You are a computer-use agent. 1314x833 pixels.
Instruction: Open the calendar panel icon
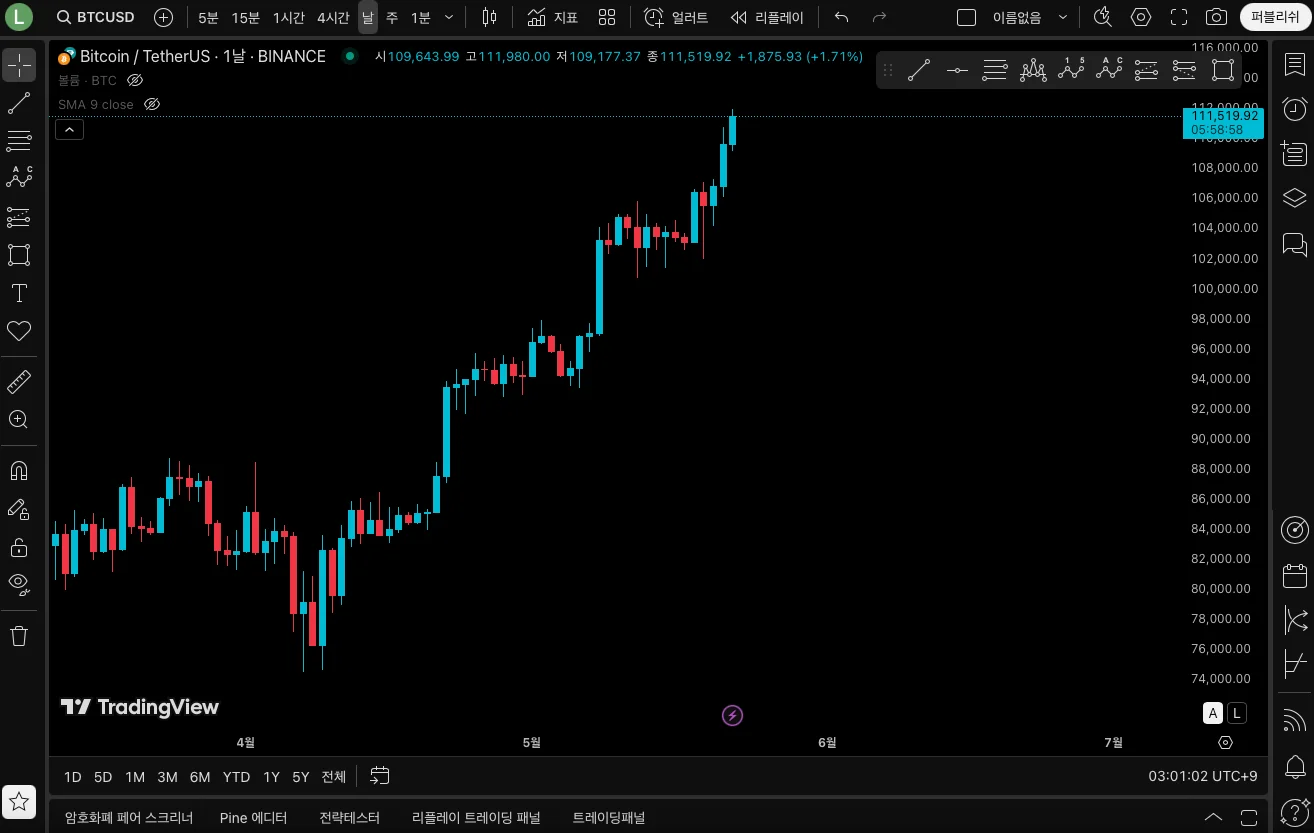[1294, 576]
